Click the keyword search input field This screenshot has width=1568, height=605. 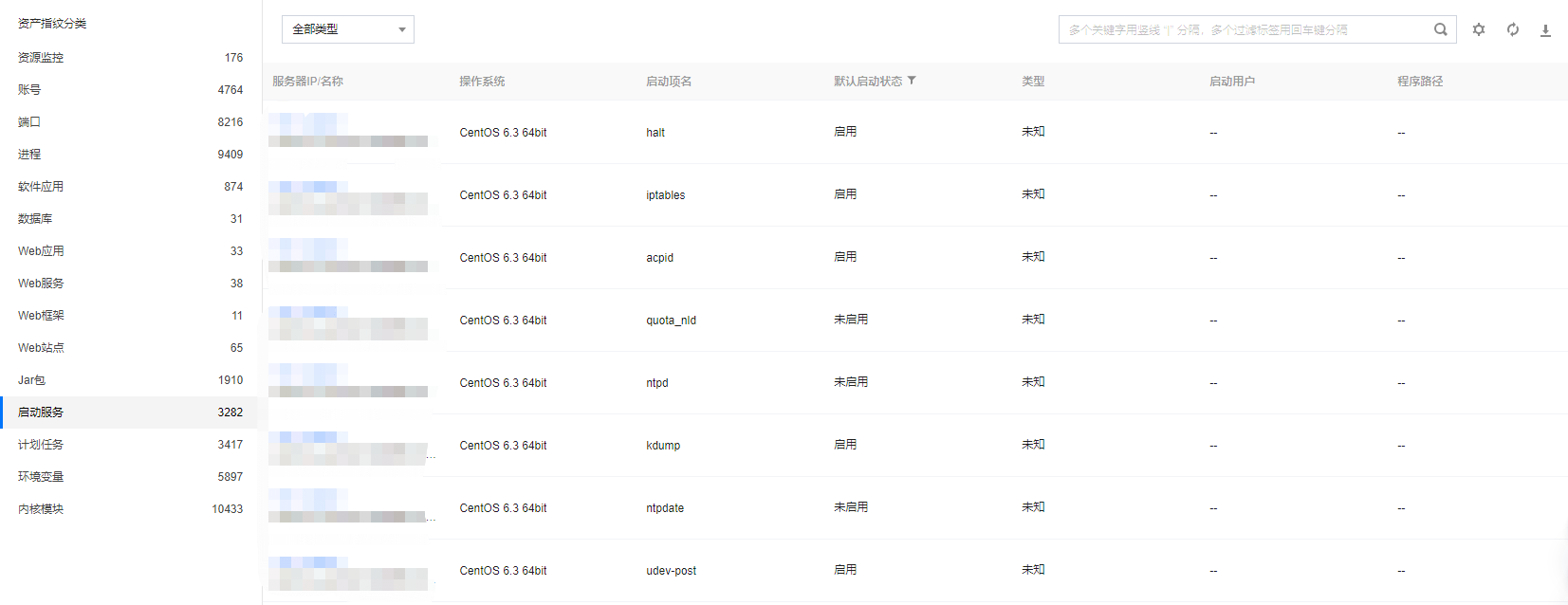coord(1243,29)
